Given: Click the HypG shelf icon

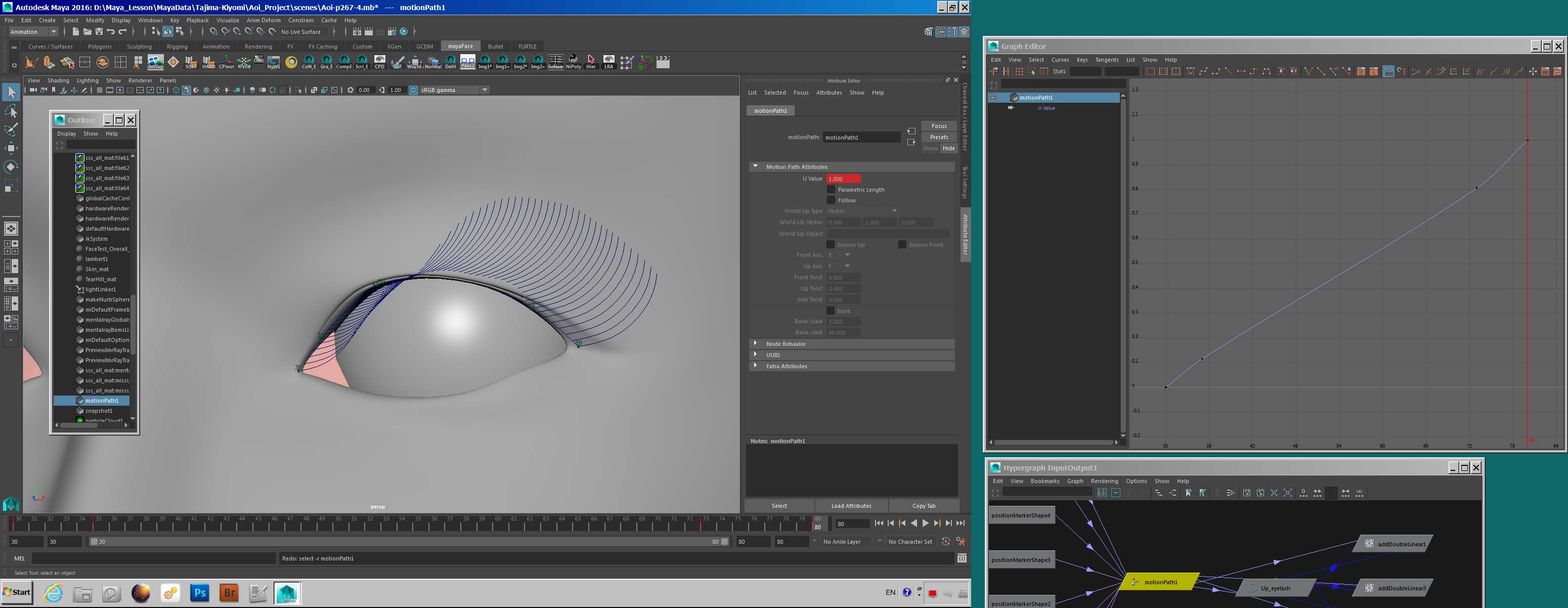Looking at the screenshot, I should pos(274,62).
